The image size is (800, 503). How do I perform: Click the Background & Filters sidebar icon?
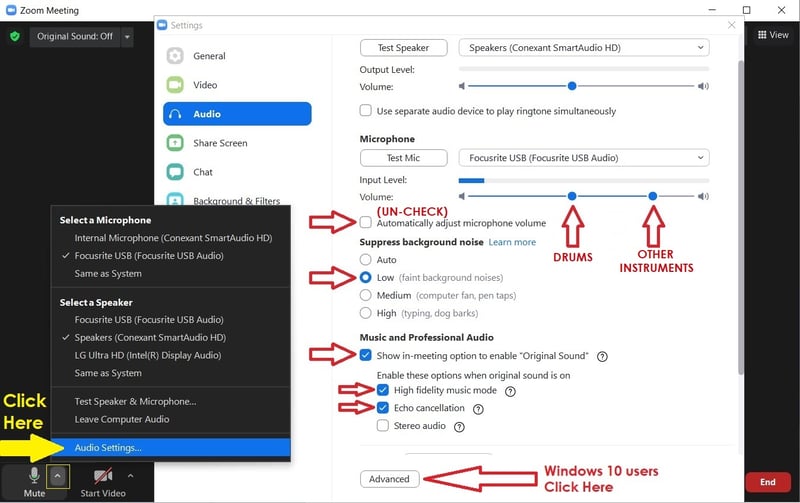(x=175, y=200)
